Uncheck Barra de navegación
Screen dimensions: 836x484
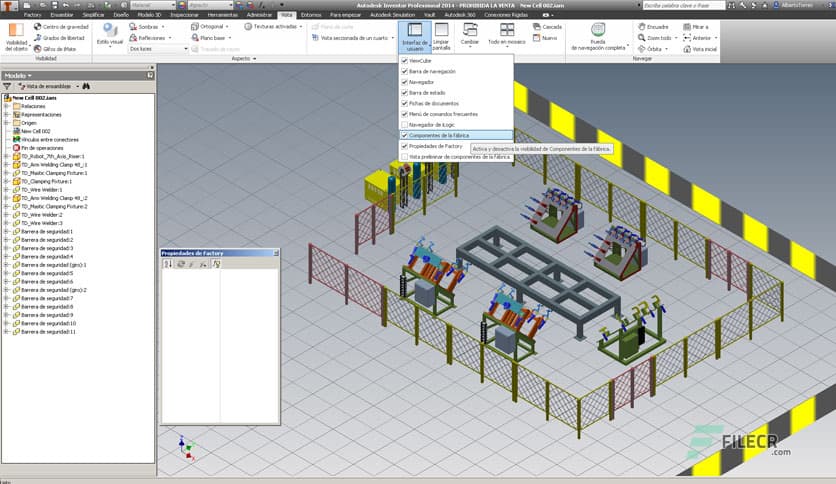tap(405, 71)
